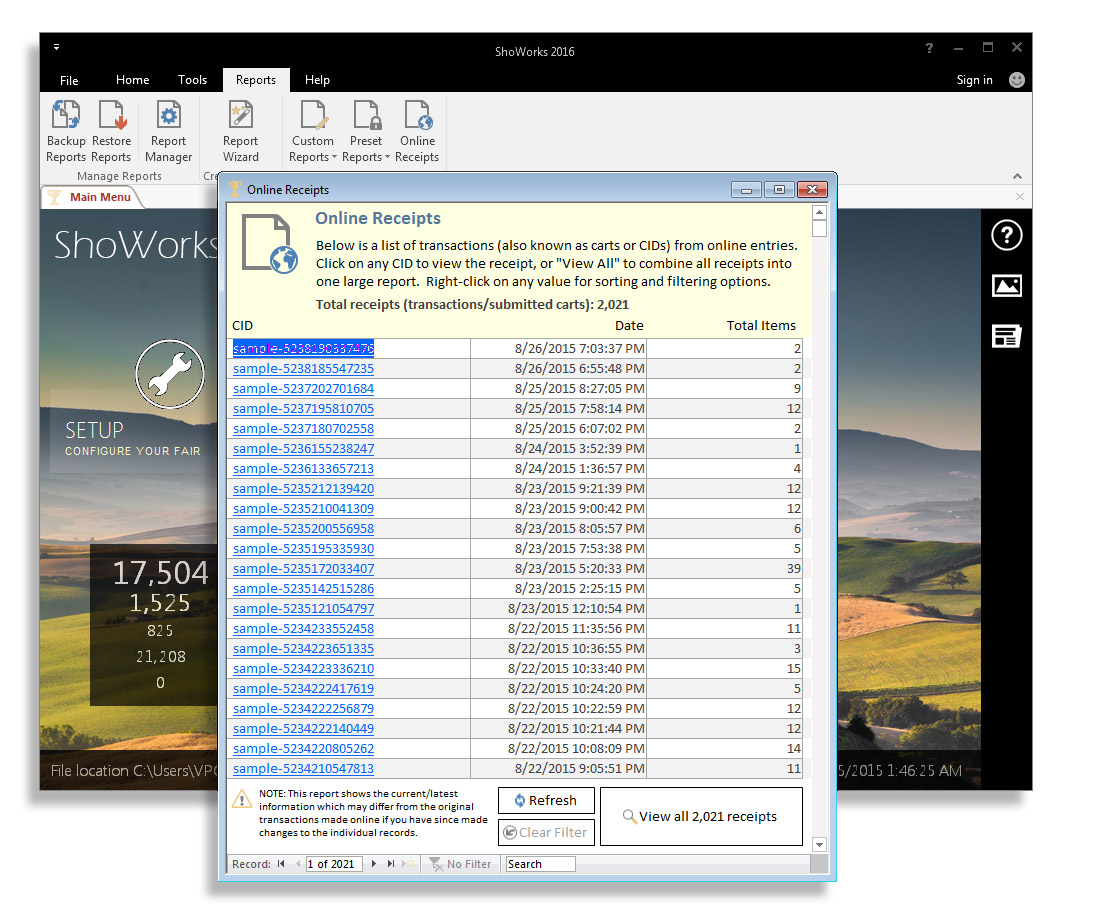Click the 17,504 statistic on Main Menu

coord(160,573)
